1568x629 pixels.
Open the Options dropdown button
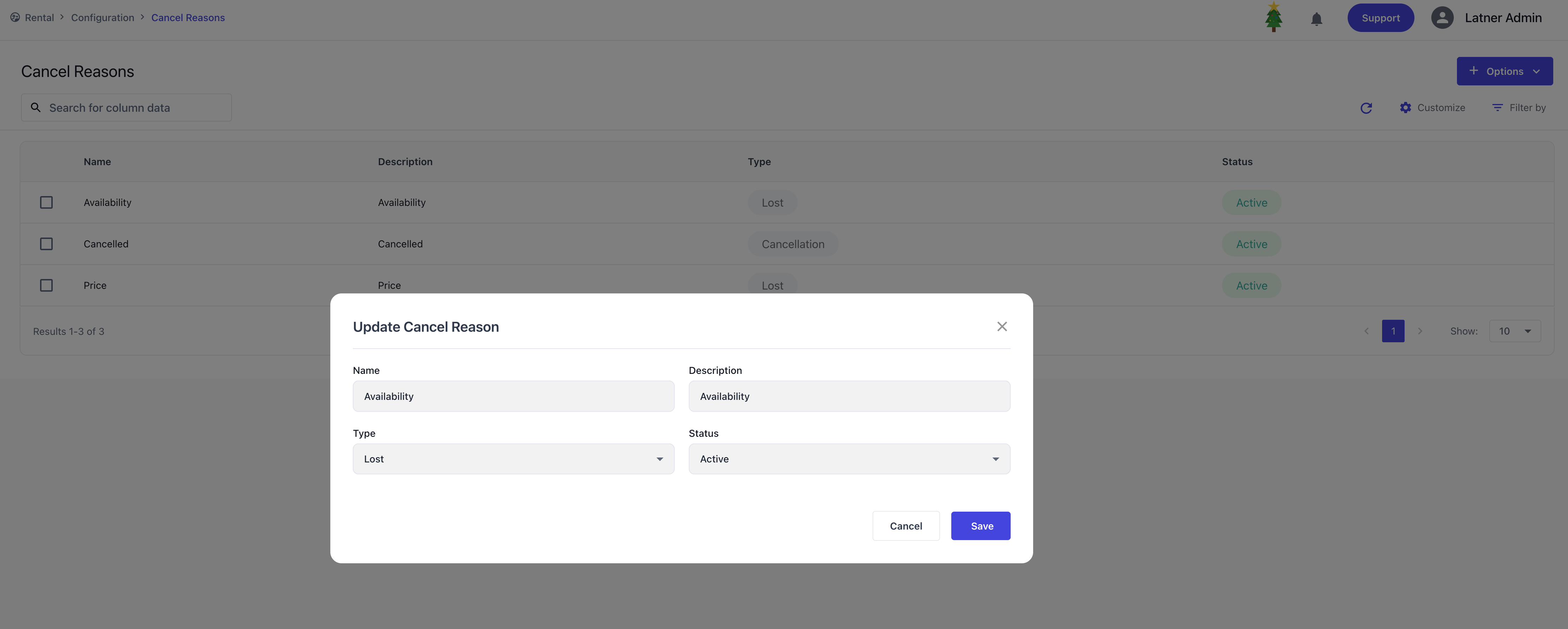[1504, 71]
